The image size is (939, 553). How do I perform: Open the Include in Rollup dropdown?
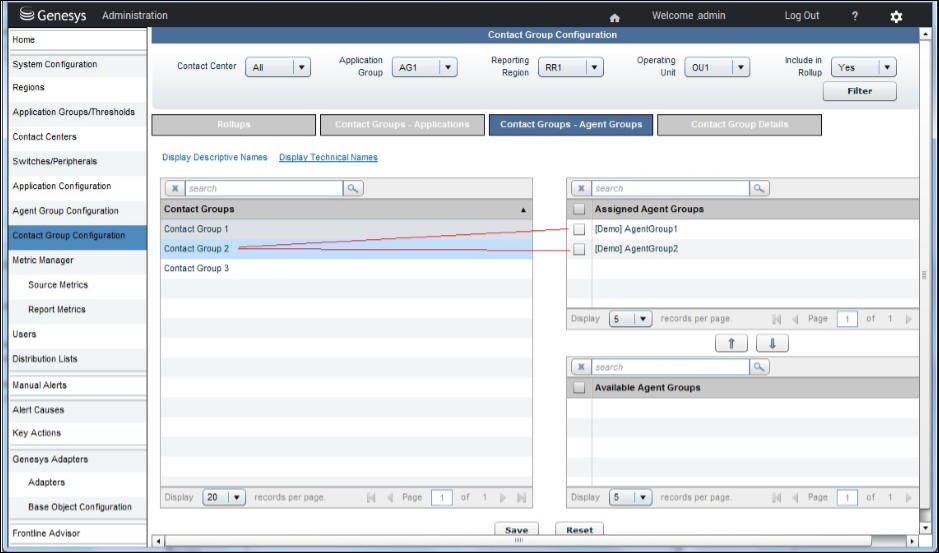pos(863,67)
